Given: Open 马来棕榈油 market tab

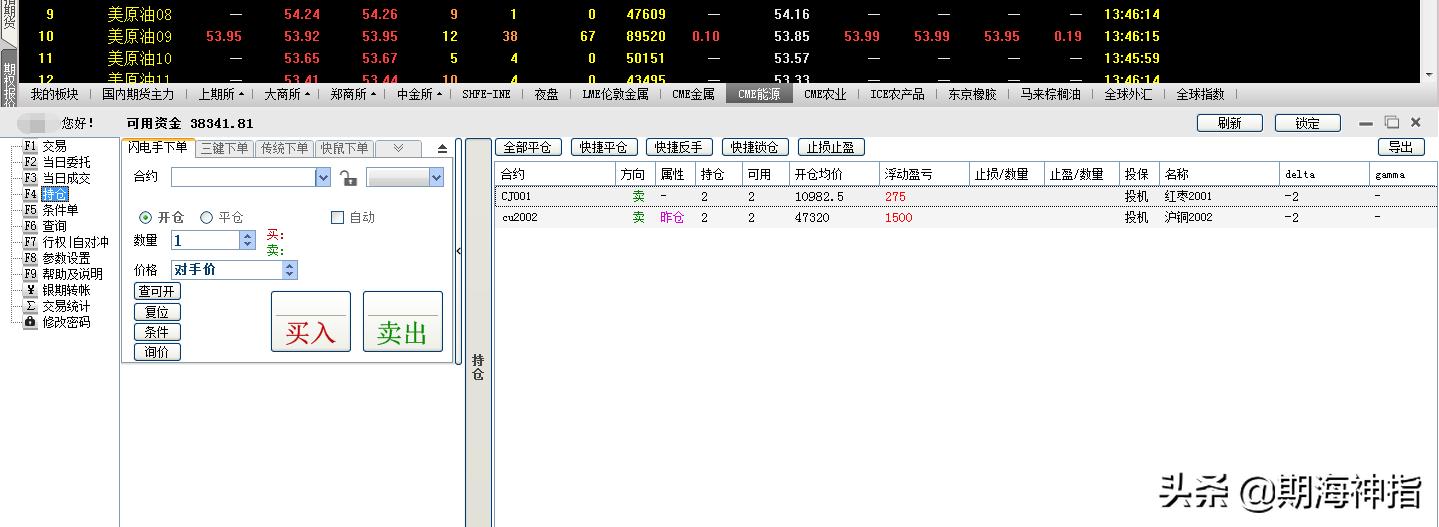Looking at the screenshot, I should [x=1050, y=94].
